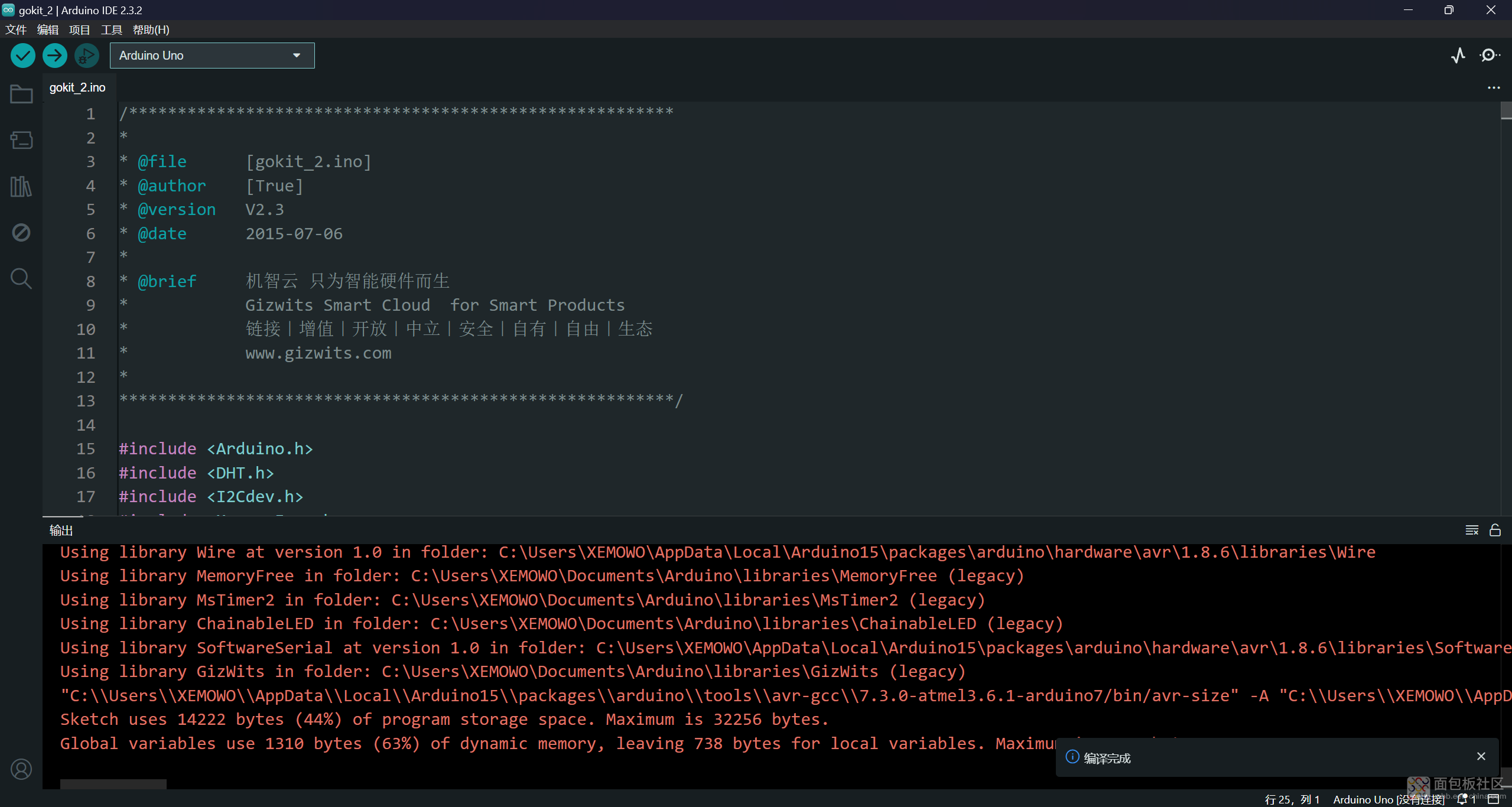Screen dimensions: 1512x807
Task: Click the @brief tag in the comment
Action: tap(167, 282)
